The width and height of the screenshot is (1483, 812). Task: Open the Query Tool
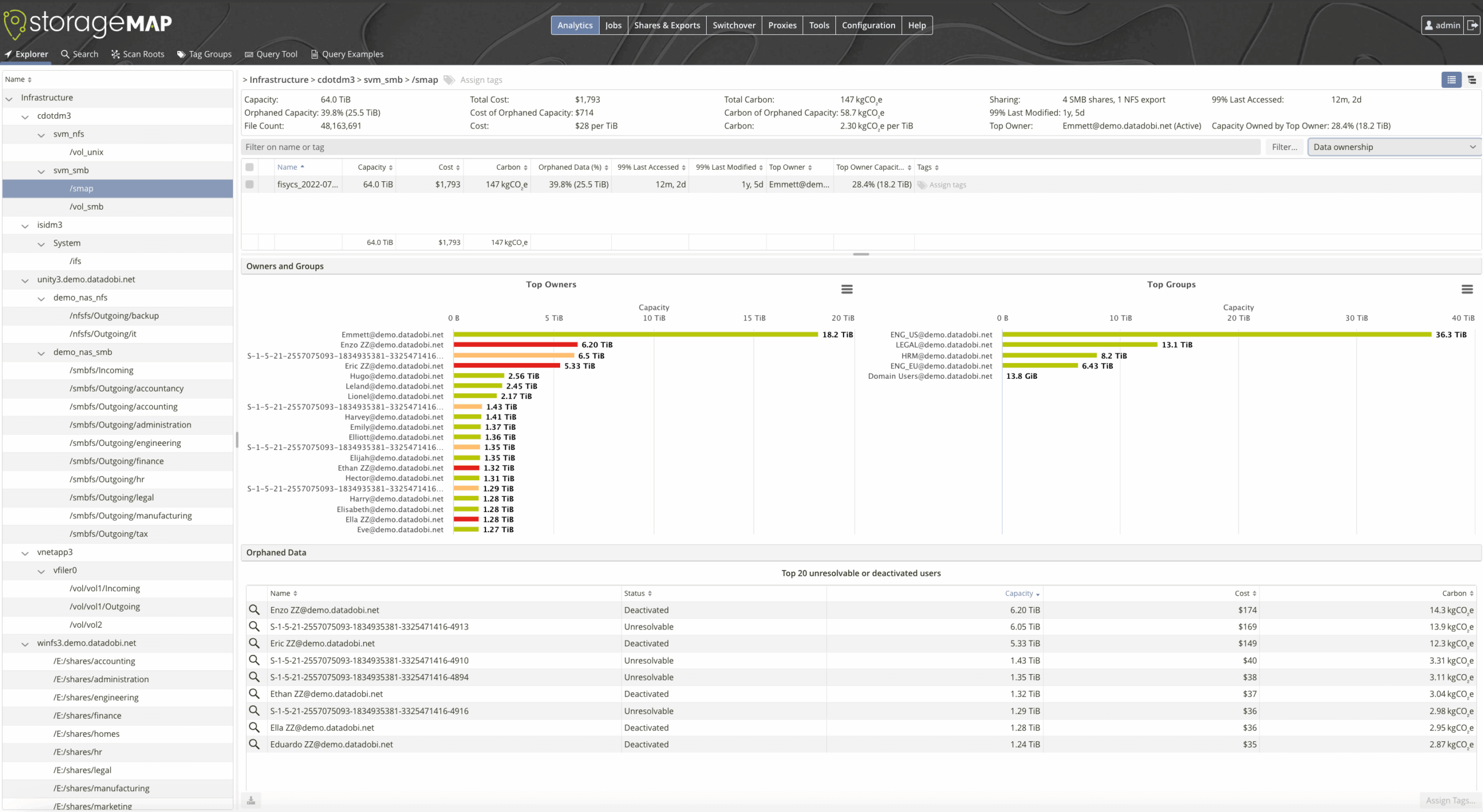[271, 54]
